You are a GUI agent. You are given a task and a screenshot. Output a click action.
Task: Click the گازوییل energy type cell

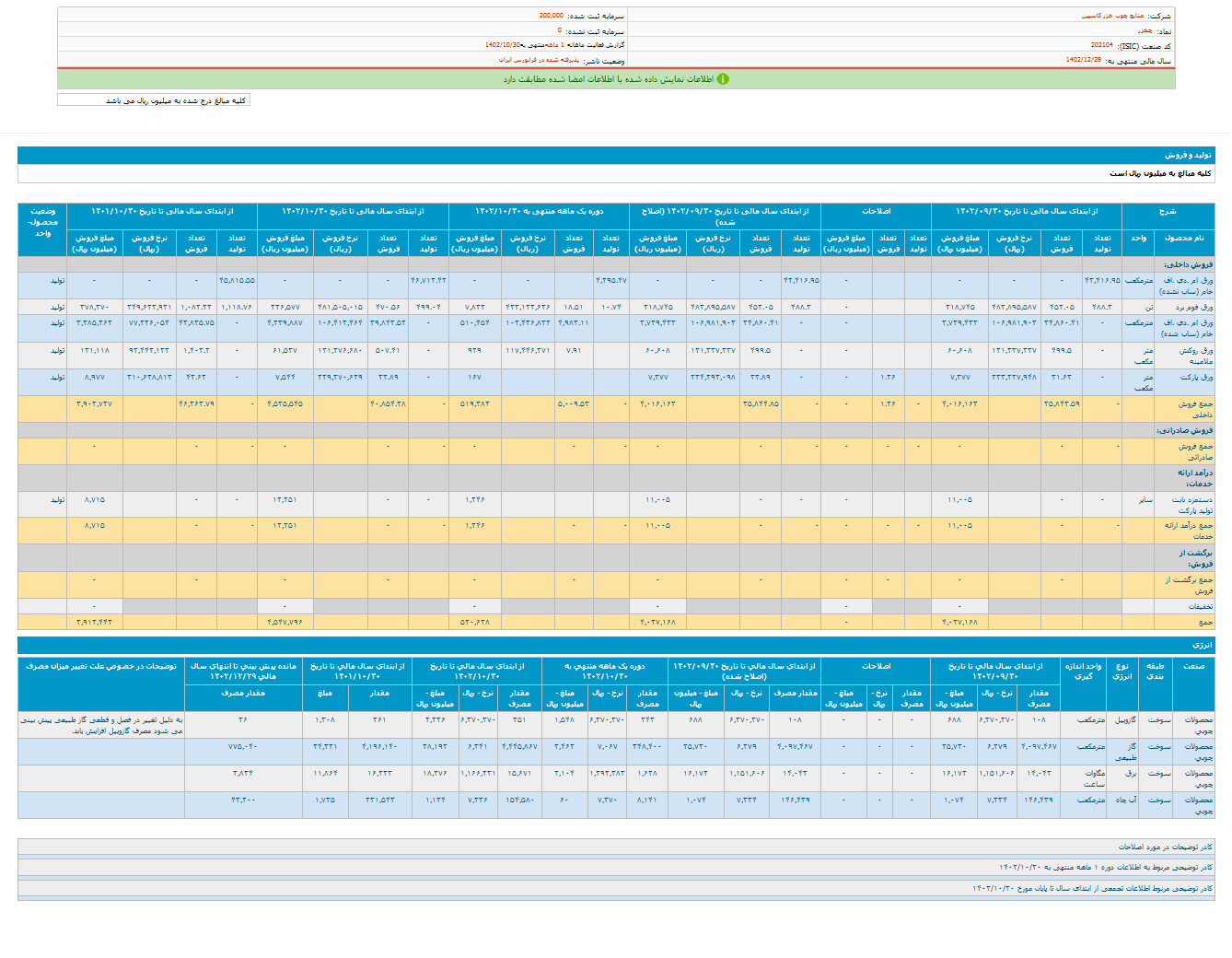click(1124, 719)
